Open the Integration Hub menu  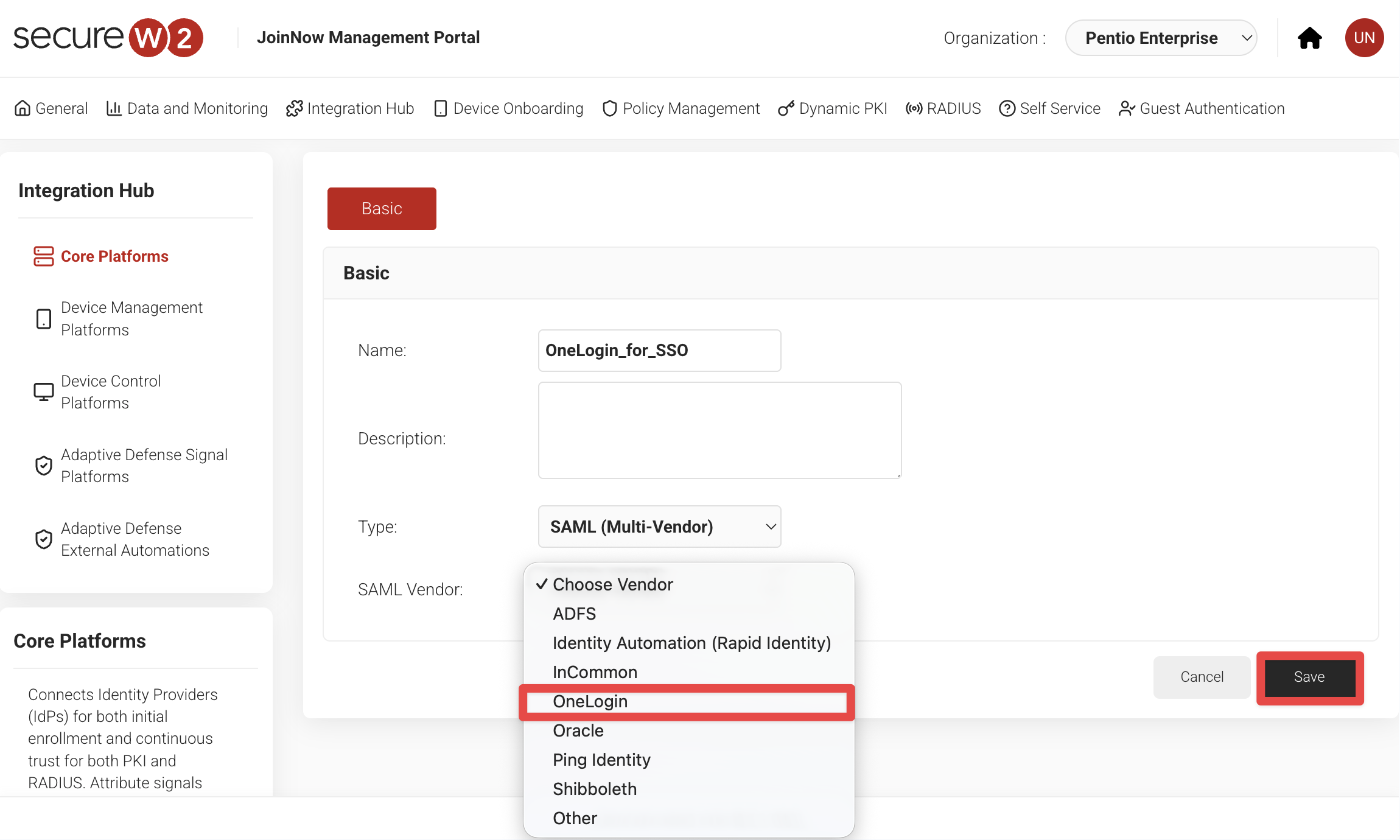click(350, 108)
